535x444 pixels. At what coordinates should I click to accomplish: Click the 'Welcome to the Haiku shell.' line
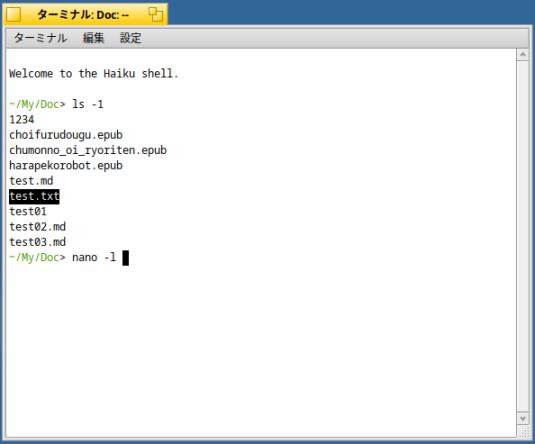[94, 74]
